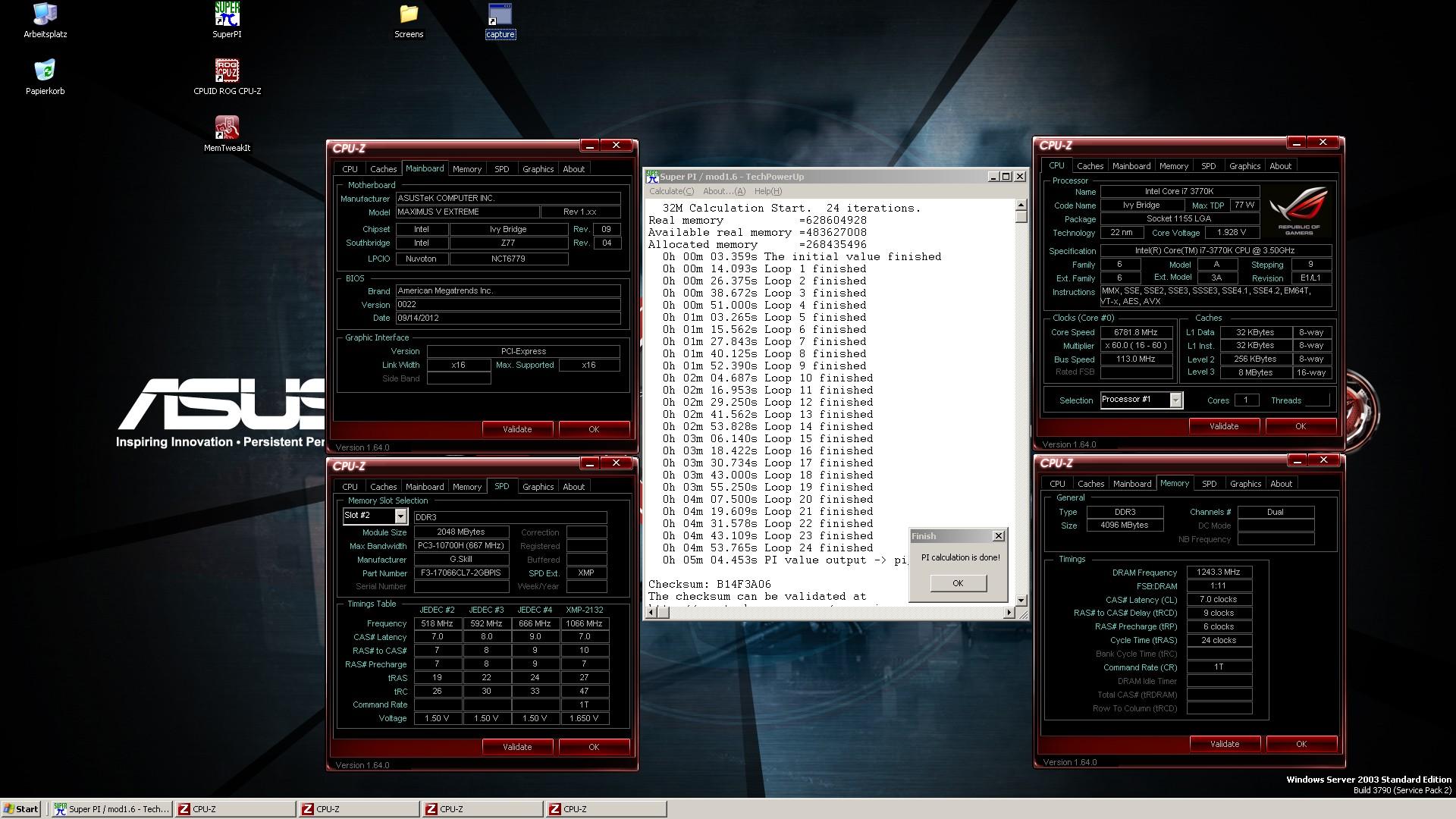Image resolution: width=1456 pixels, height=819 pixels.
Task: Click the Command Rate 1T field in Memory window
Action: pyautogui.click(x=1219, y=667)
